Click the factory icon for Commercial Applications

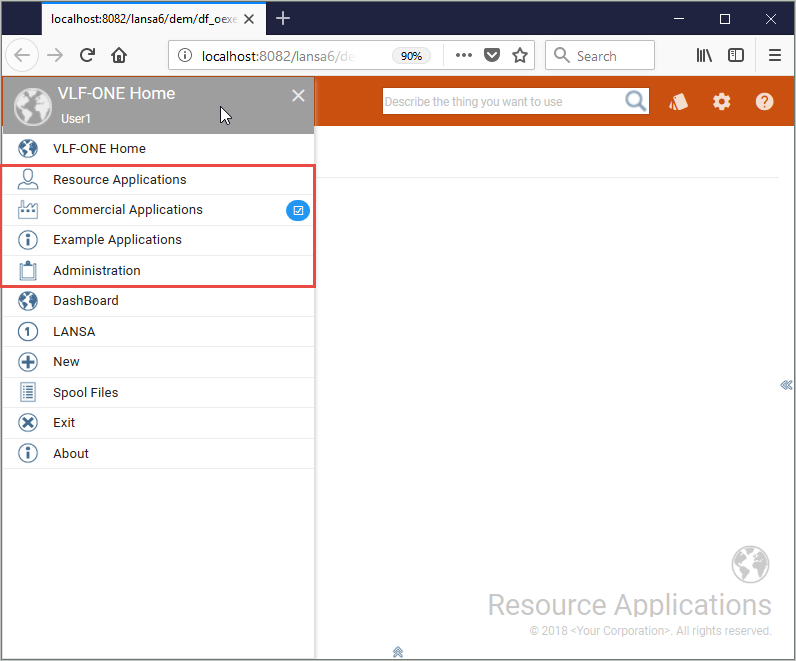point(28,210)
